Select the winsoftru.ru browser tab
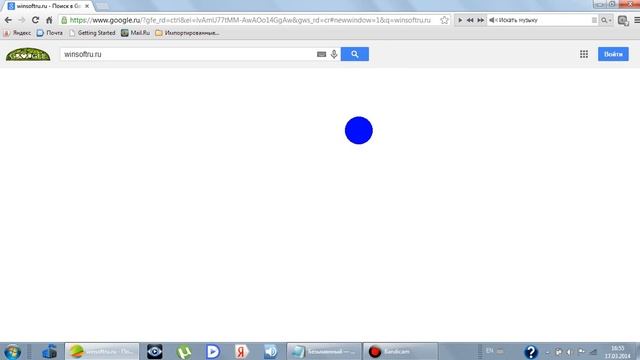 coord(48,6)
